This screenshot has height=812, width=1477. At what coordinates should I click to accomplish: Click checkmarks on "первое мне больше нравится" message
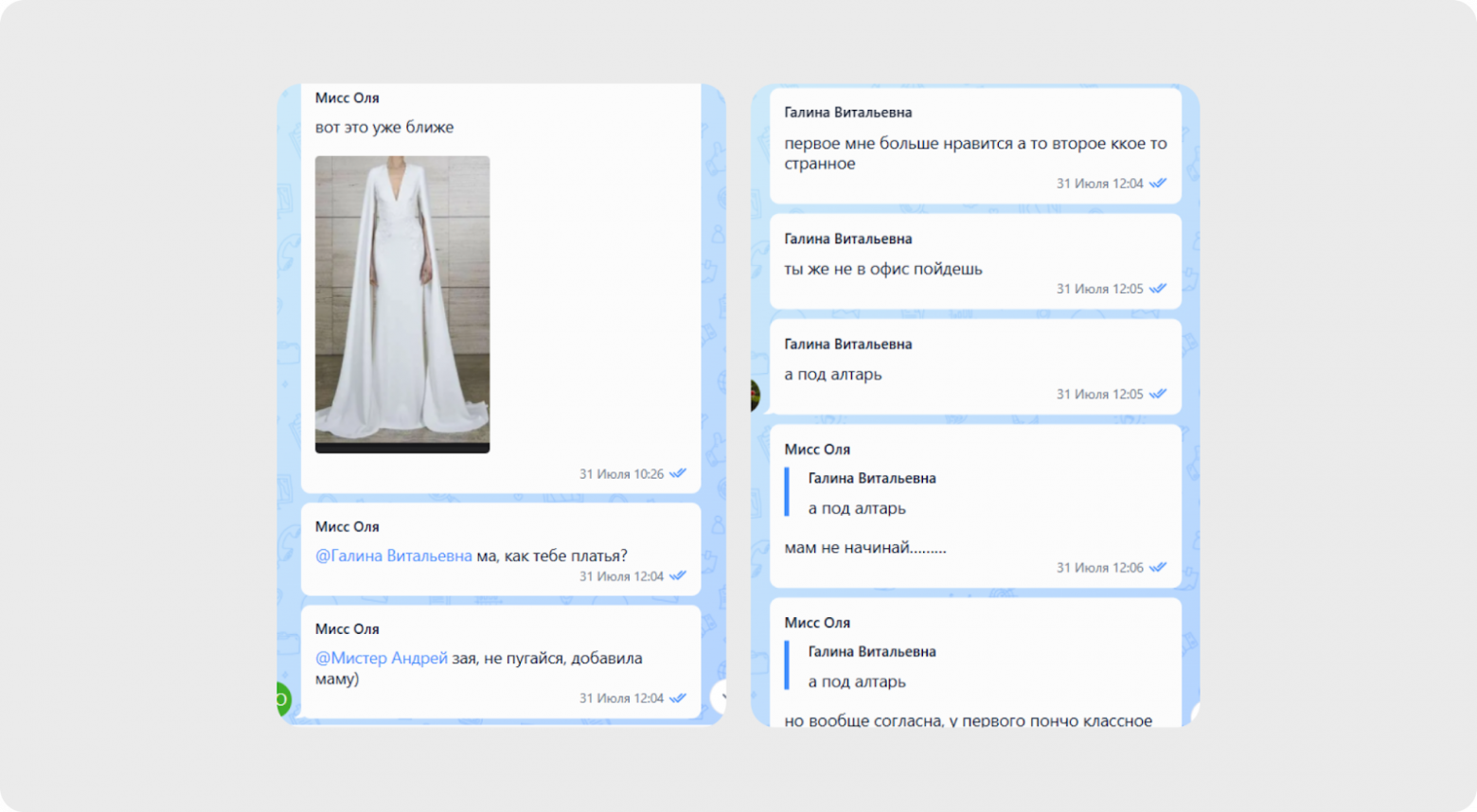point(1157,184)
